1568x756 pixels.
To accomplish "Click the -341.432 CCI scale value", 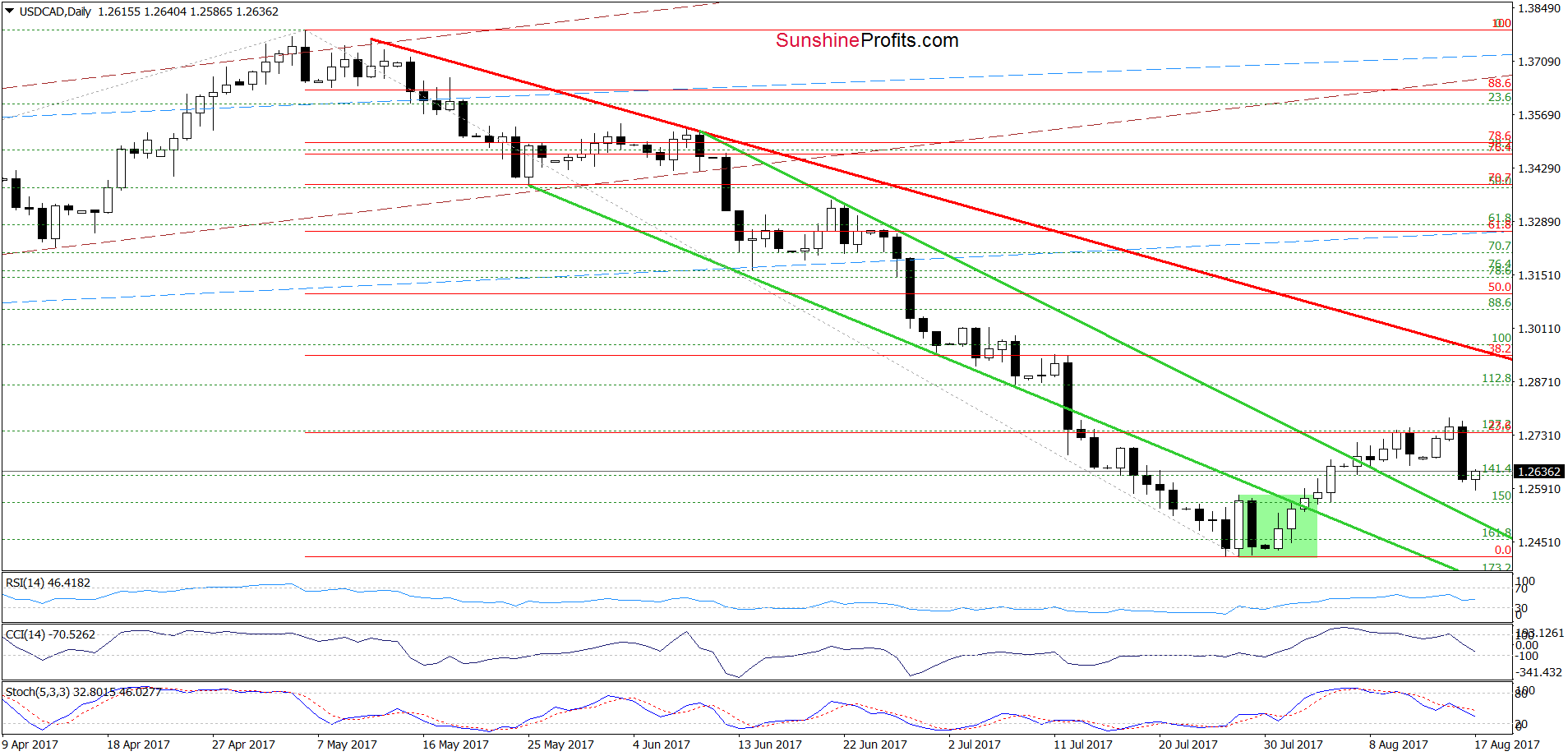I will pyautogui.click(x=1539, y=672).
